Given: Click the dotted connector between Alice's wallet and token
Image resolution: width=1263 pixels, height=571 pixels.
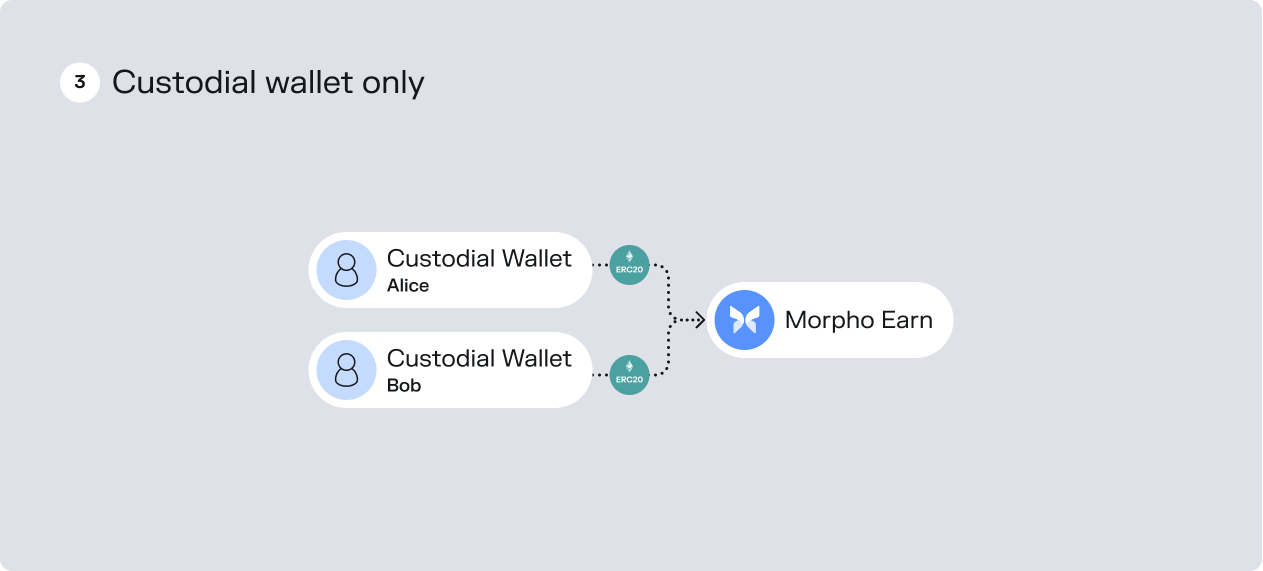Looking at the screenshot, I should (601, 266).
